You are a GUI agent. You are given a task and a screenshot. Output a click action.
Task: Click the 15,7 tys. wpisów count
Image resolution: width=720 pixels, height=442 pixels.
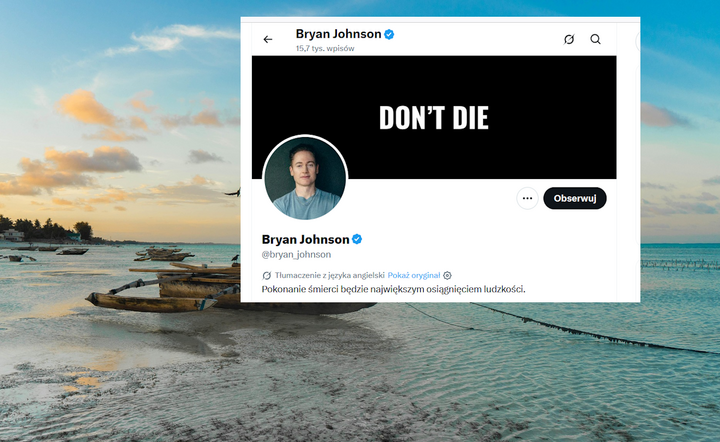pyautogui.click(x=325, y=48)
